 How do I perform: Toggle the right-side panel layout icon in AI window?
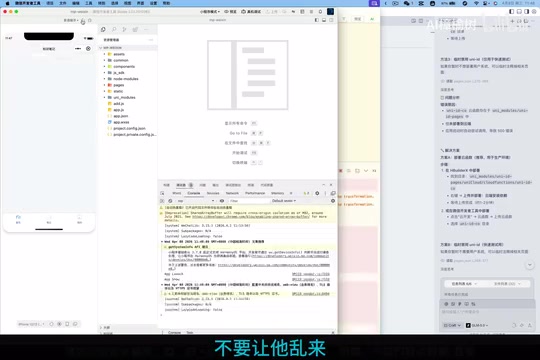[527, 11]
